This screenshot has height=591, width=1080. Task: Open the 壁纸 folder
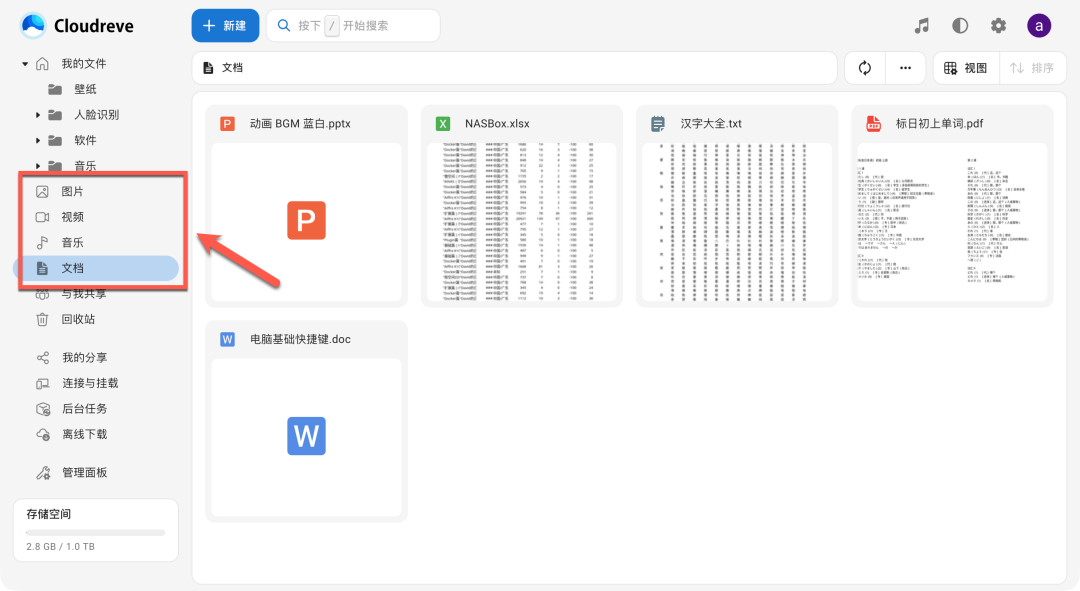tap(85, 89)
